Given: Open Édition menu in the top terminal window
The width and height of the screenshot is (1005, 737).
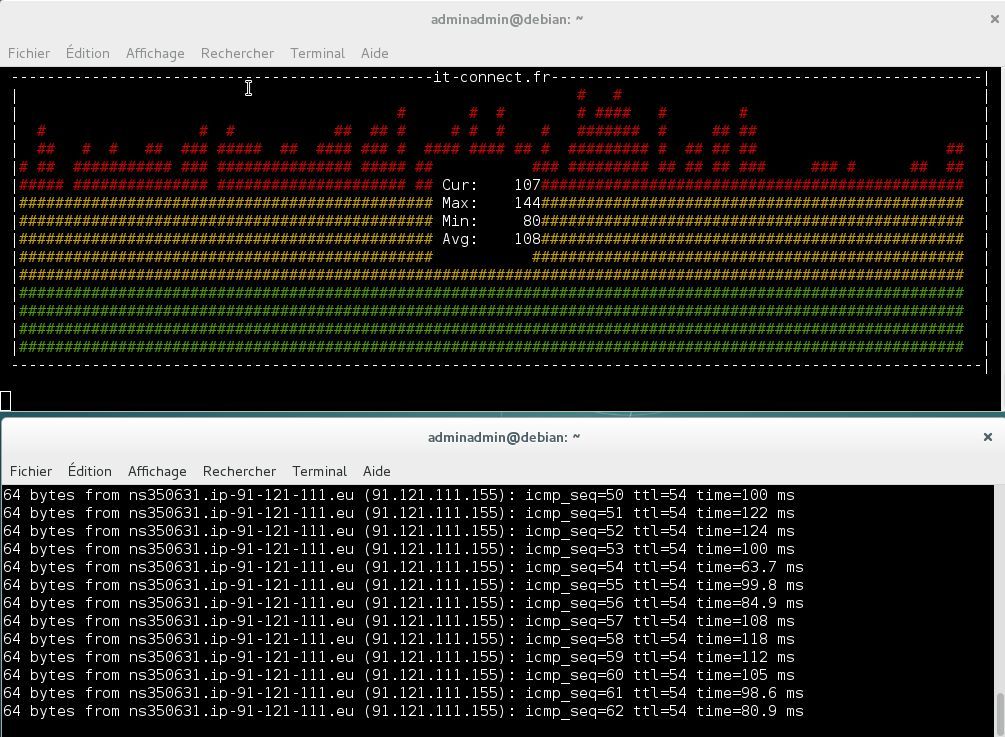Looking at the screenshot, I should [88, 53].
